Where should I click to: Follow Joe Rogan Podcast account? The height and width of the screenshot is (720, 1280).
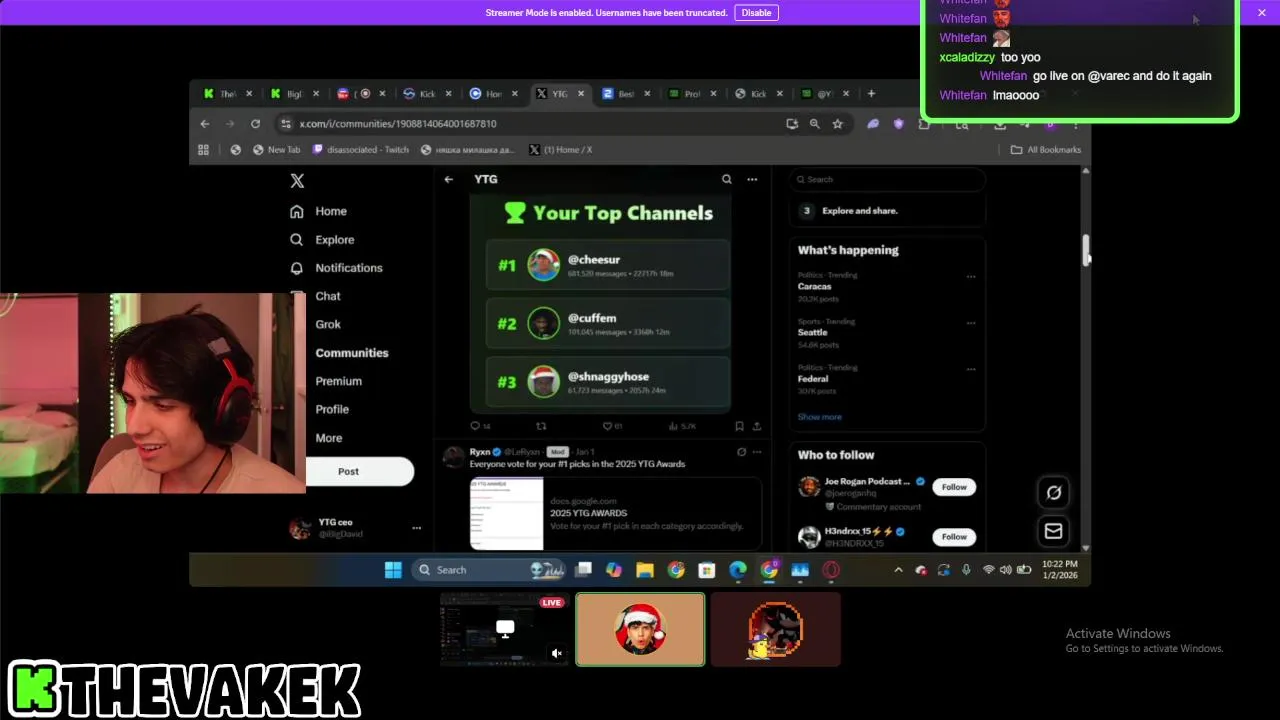coord(954,487)
